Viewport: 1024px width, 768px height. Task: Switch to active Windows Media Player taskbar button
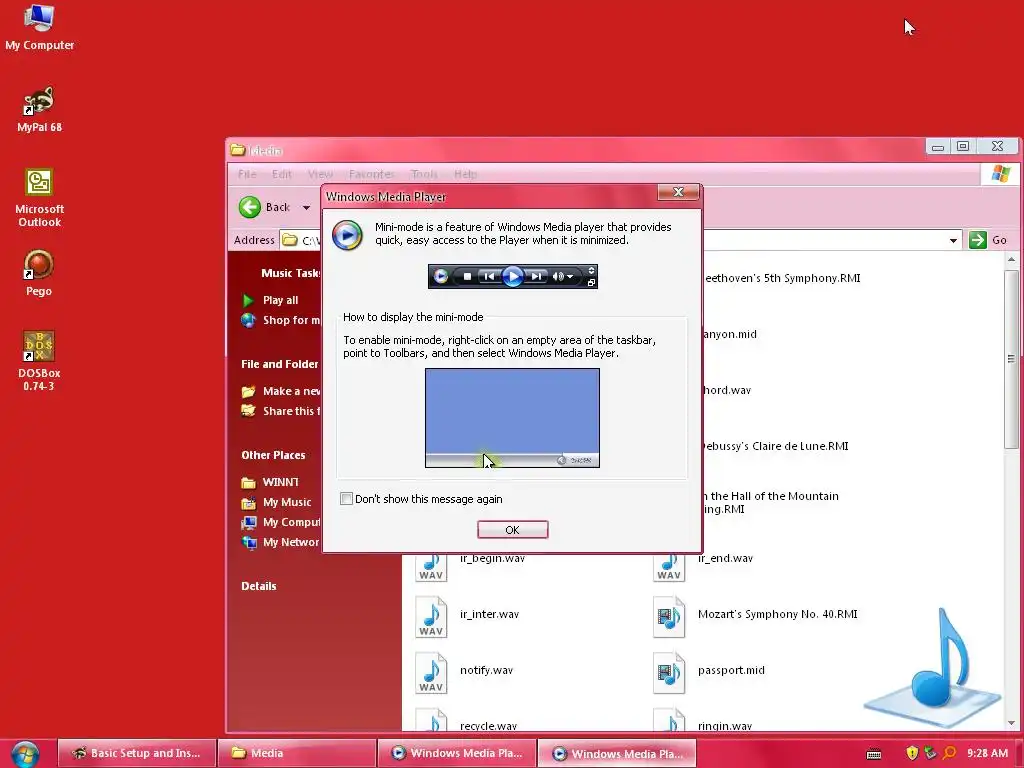(x=616, y=754)
